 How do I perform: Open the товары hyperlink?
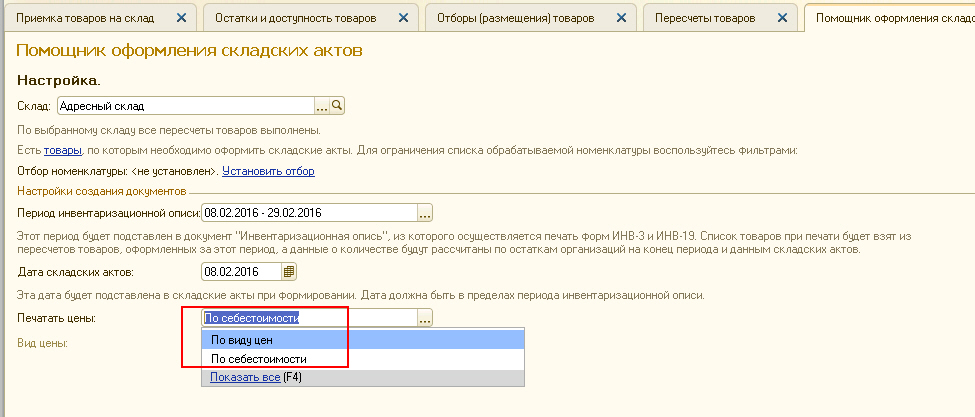coord(63,150)
